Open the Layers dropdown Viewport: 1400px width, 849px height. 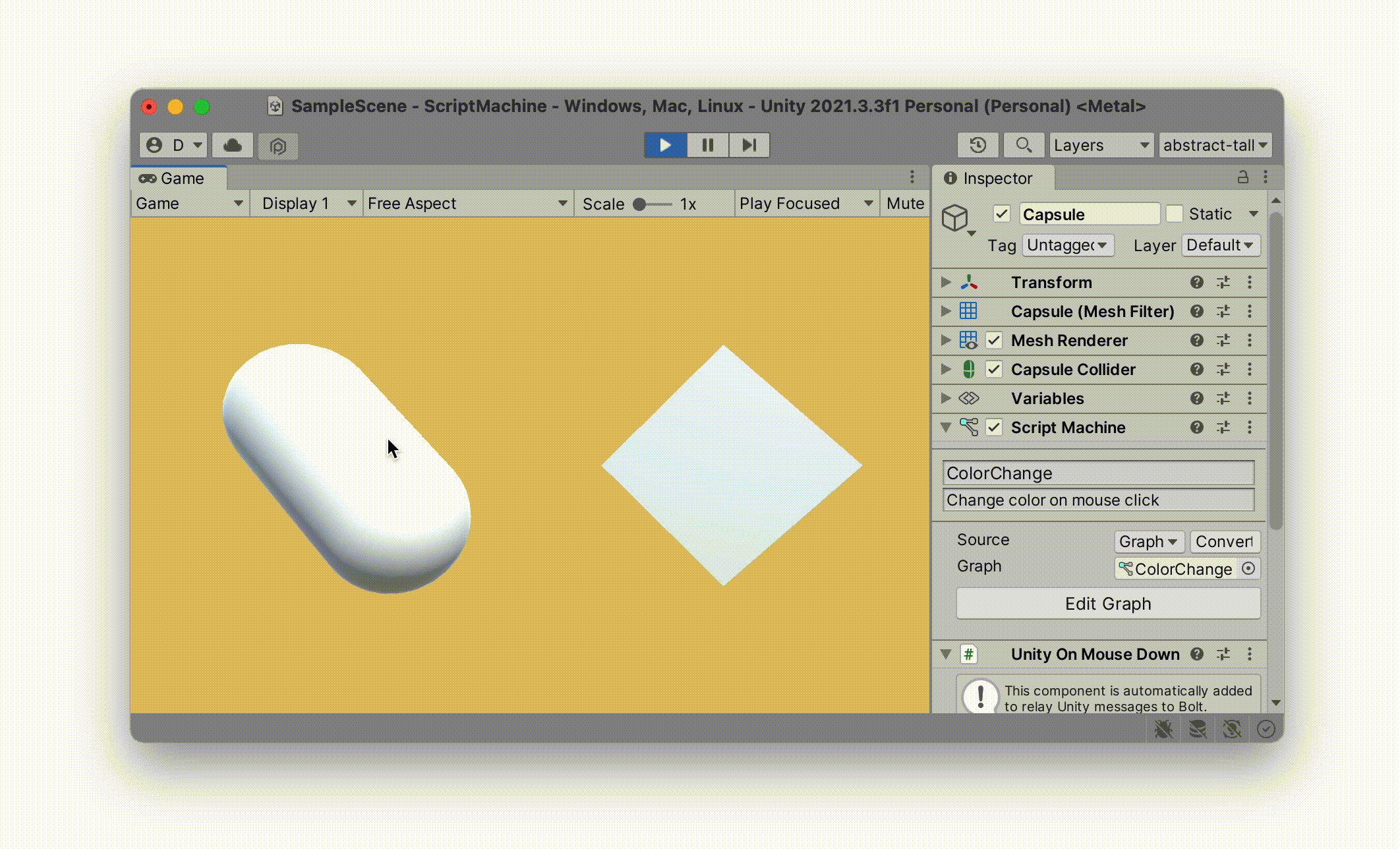tap(1101, 145)
